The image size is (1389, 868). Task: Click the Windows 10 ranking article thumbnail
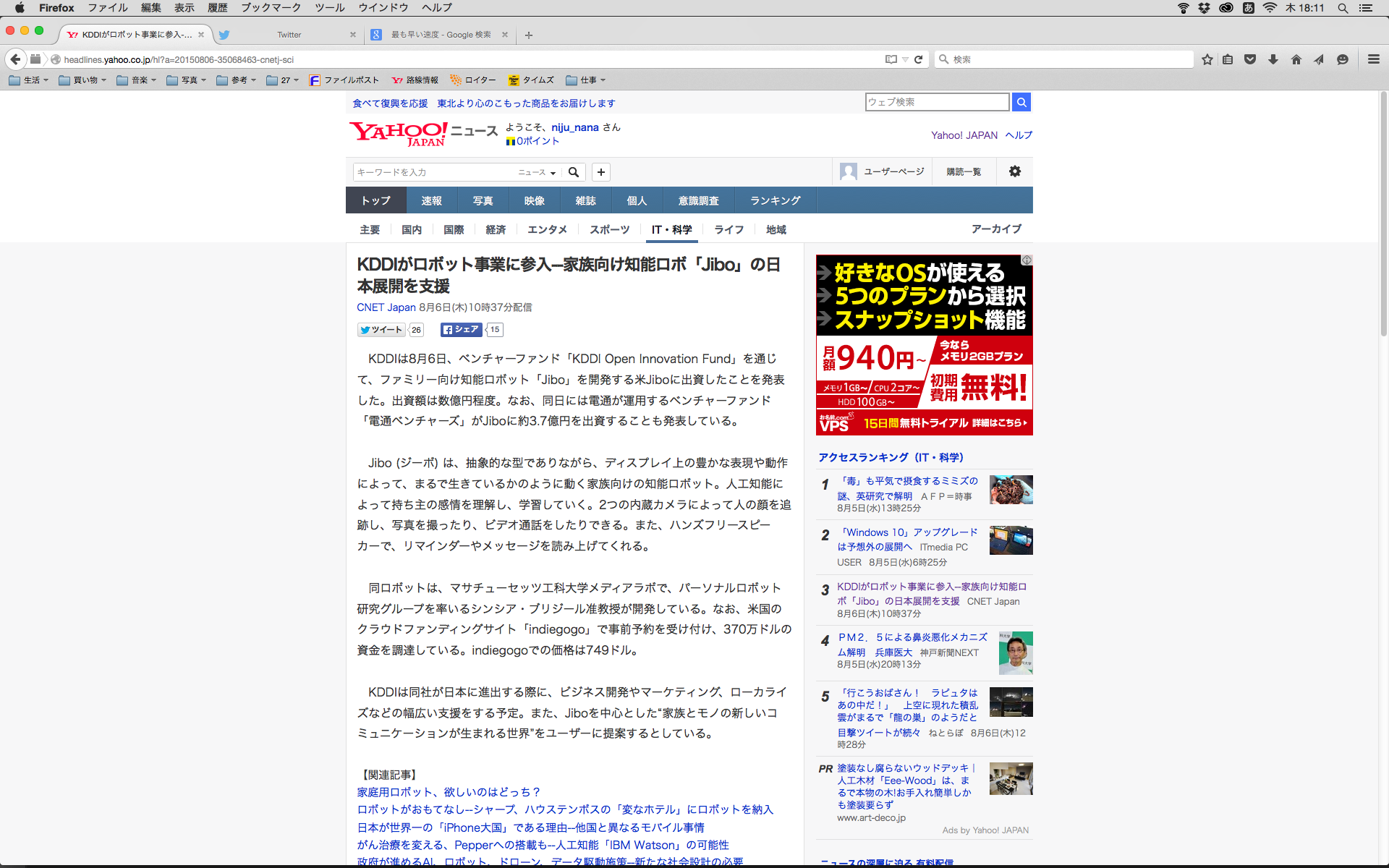point(1011,540)
